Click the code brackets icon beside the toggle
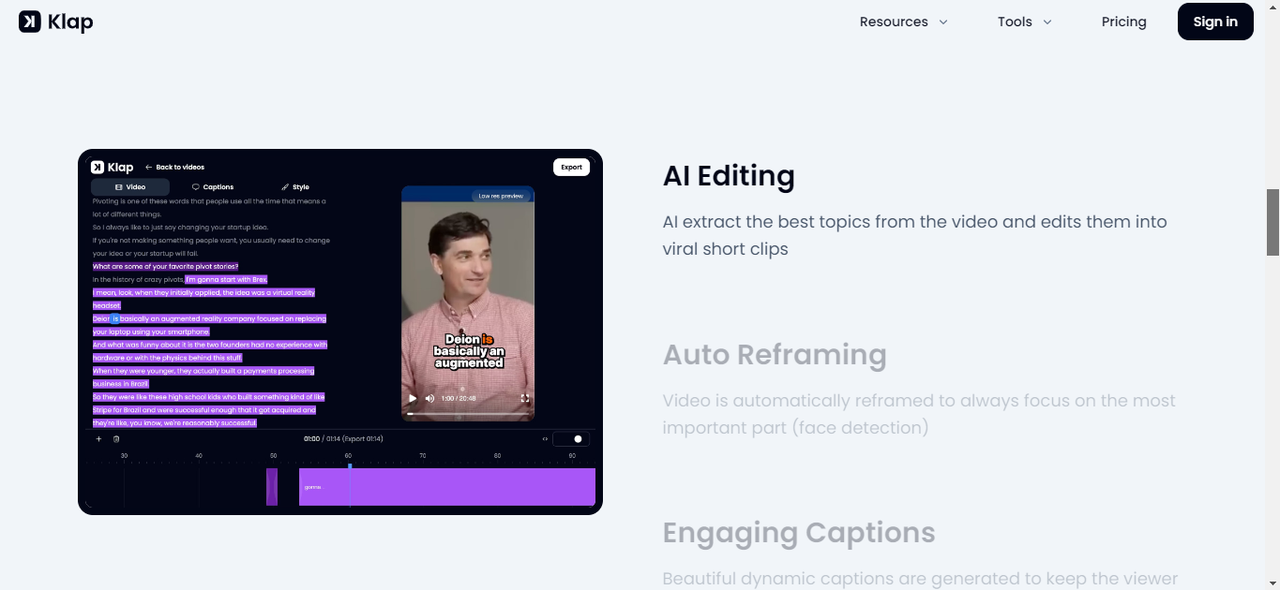 tap(545, 439)
